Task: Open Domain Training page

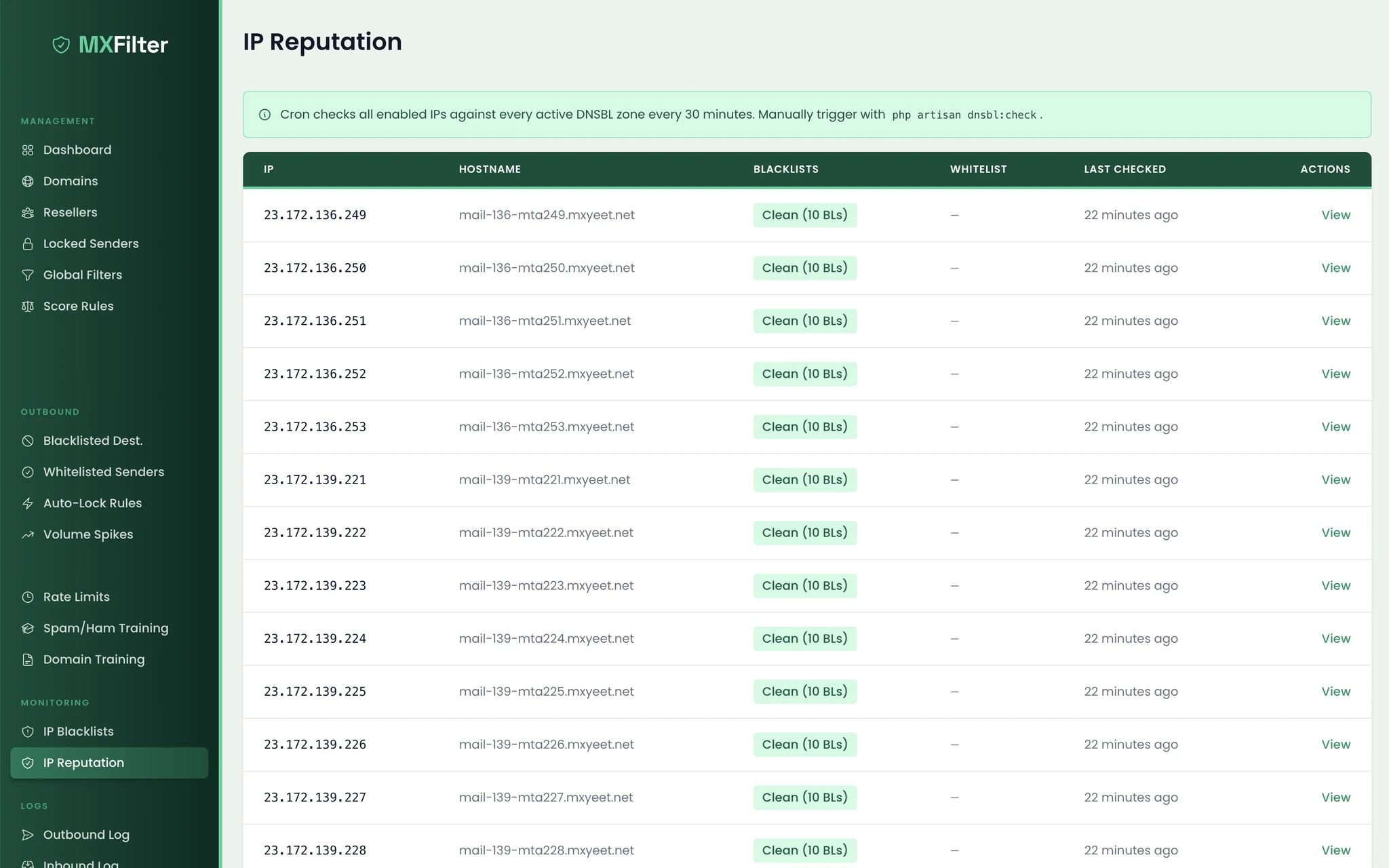Action: (x=109, y=659)
